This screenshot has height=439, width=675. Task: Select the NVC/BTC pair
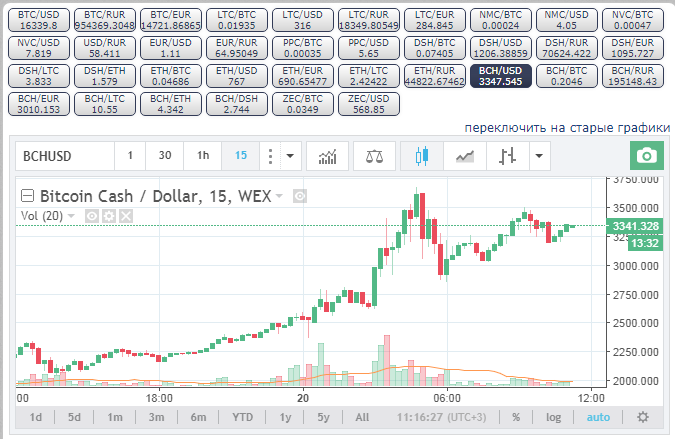pyautogui.click(x=632, y=20)
